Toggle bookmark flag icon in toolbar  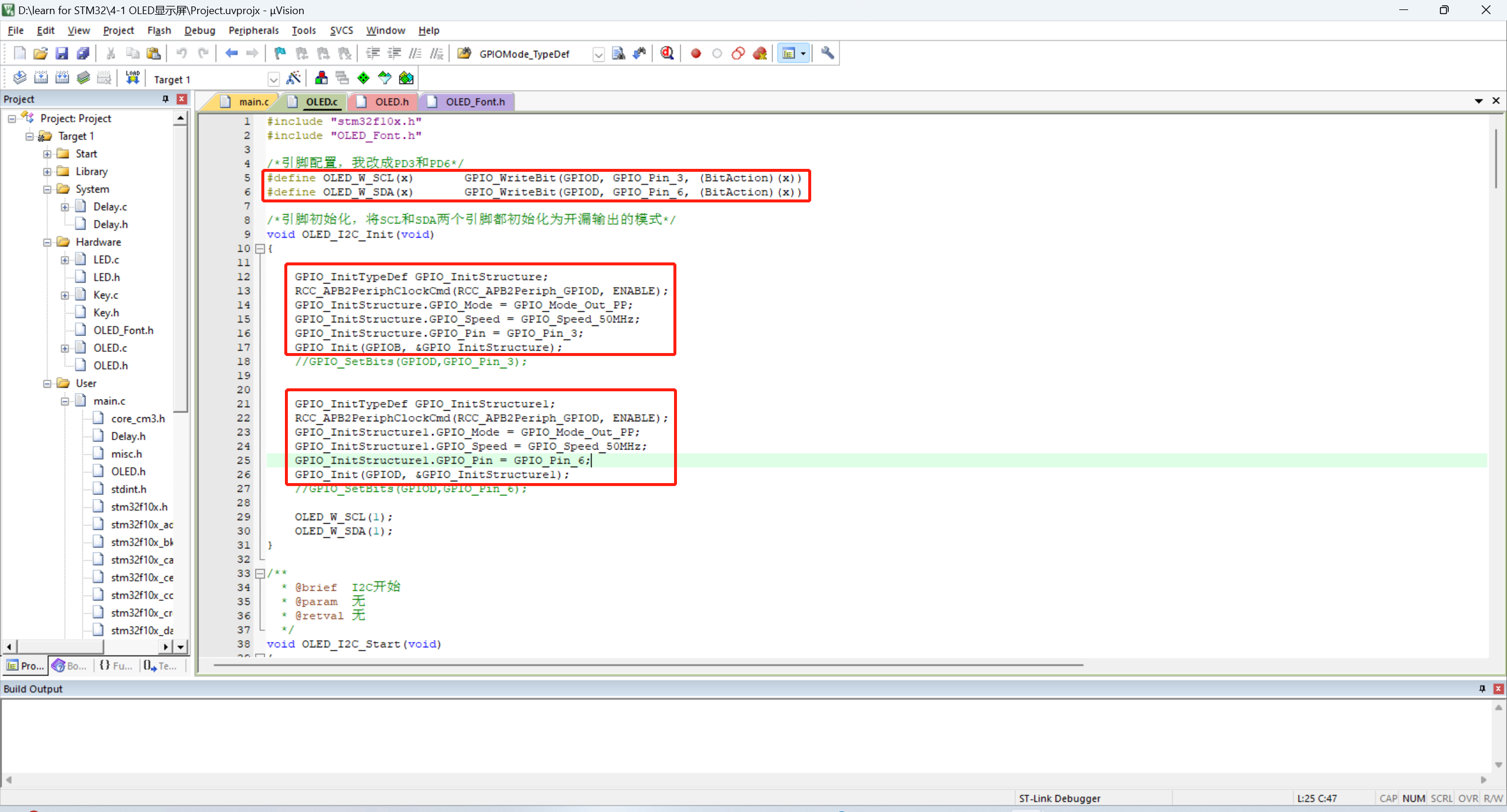click(x=280, y=54)
